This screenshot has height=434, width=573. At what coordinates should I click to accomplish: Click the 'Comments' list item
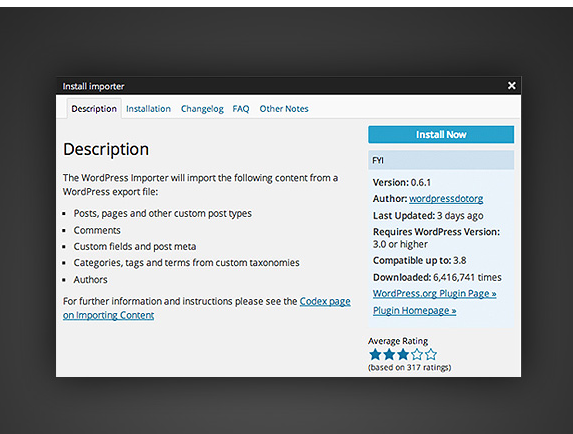tap(97, 230)
